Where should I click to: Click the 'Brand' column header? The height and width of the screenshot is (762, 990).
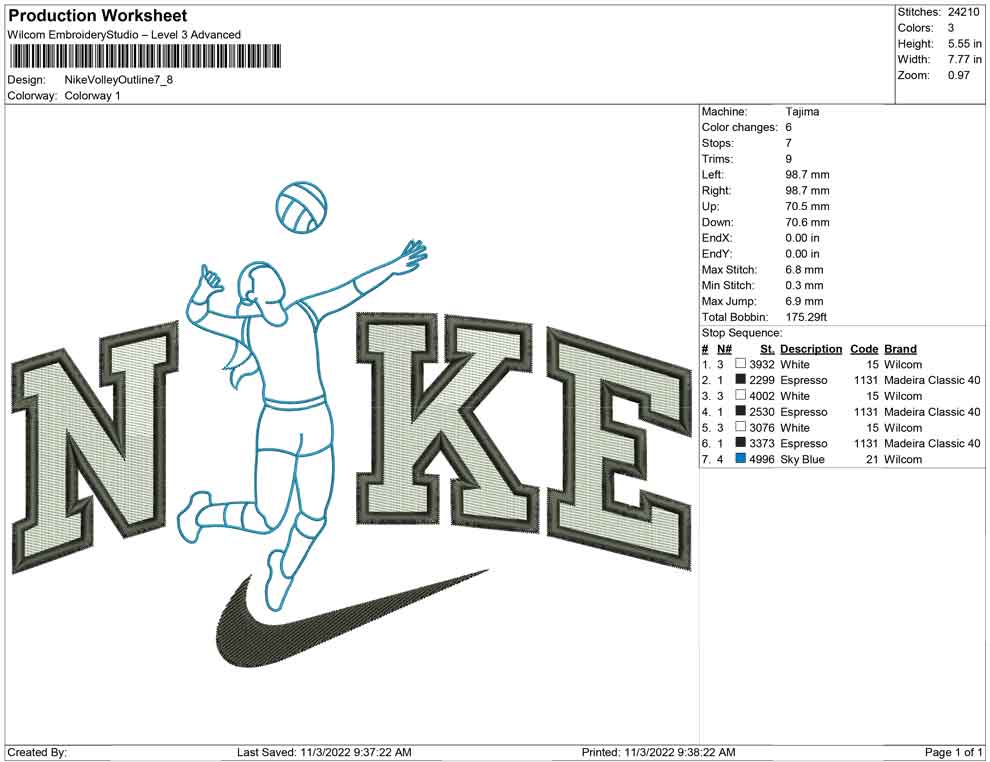click(x=900, y=348)
